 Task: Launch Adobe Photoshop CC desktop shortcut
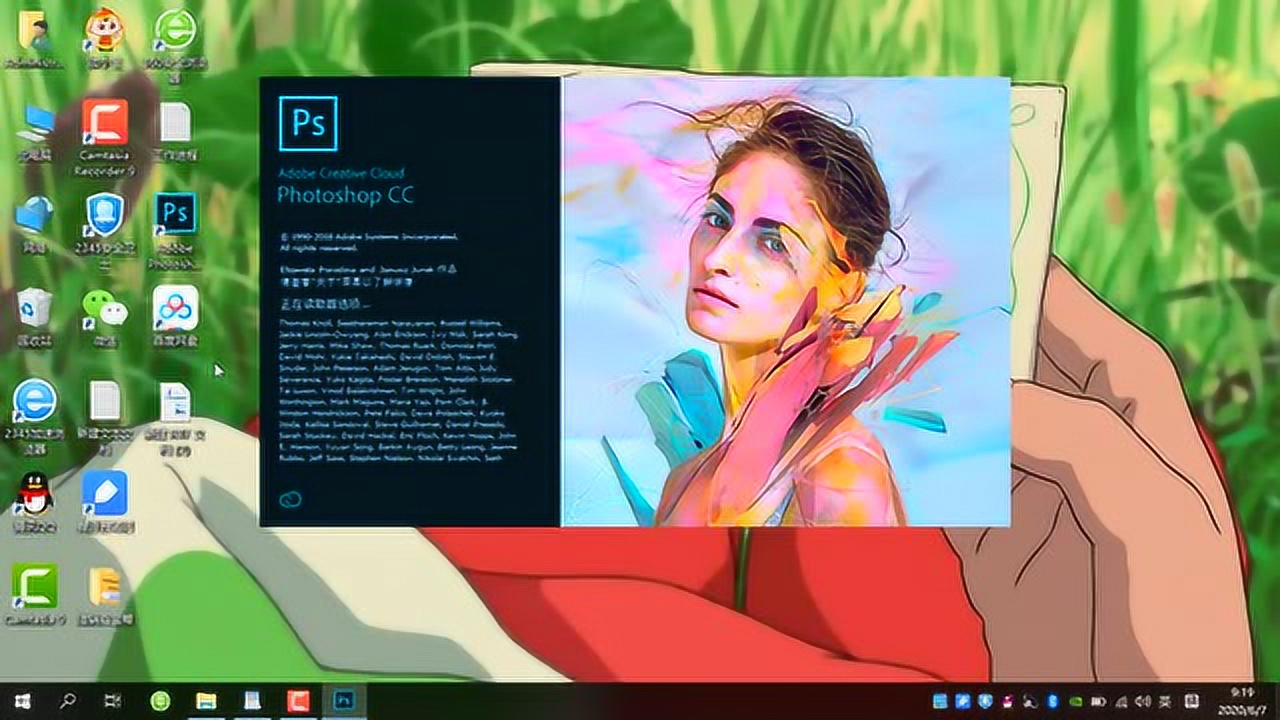coord(176,230)
